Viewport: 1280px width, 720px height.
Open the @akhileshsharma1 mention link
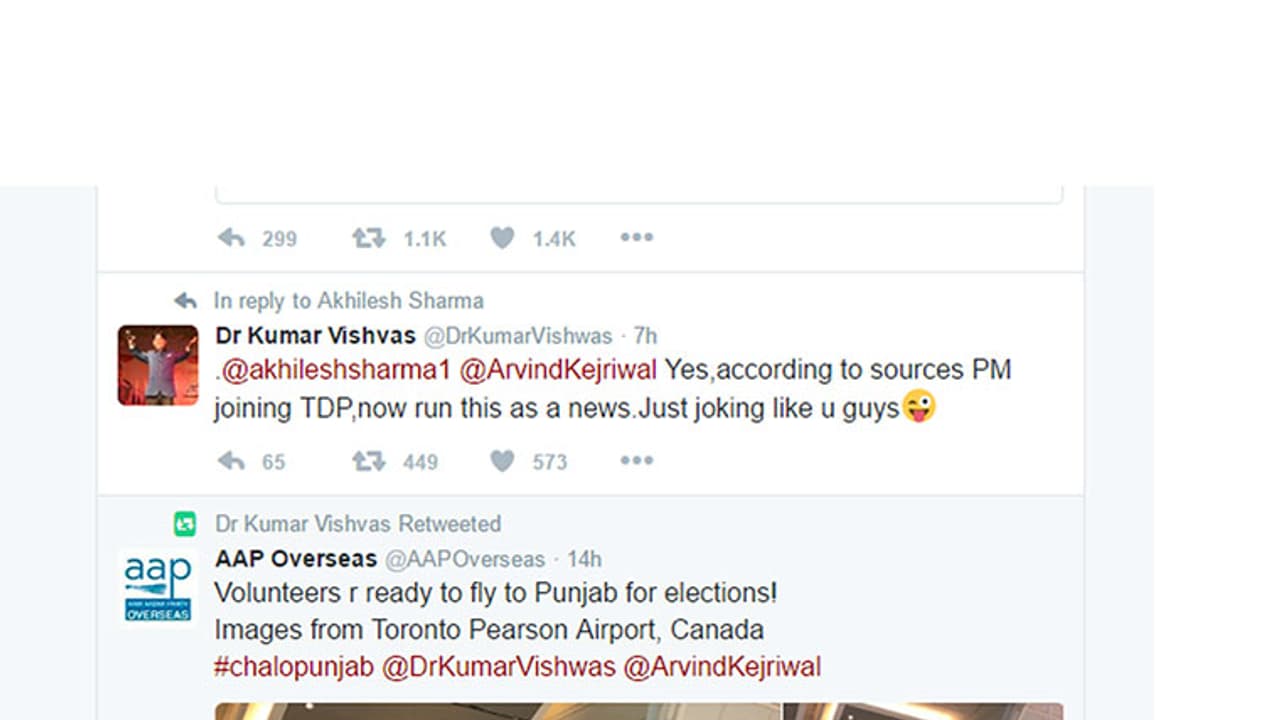click(x=336, y=370)
